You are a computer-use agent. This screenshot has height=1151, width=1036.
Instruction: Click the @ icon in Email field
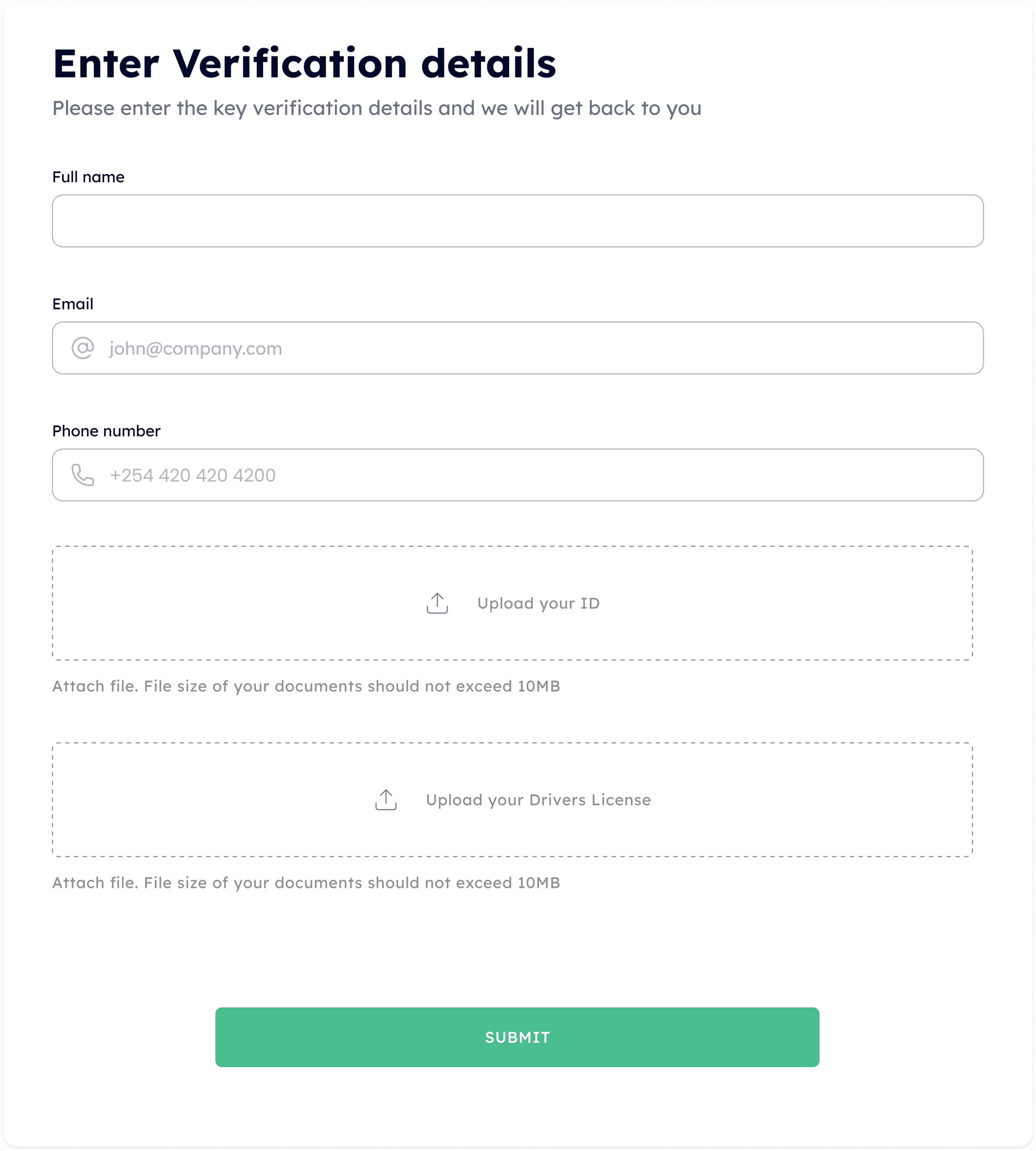point(83,348)
